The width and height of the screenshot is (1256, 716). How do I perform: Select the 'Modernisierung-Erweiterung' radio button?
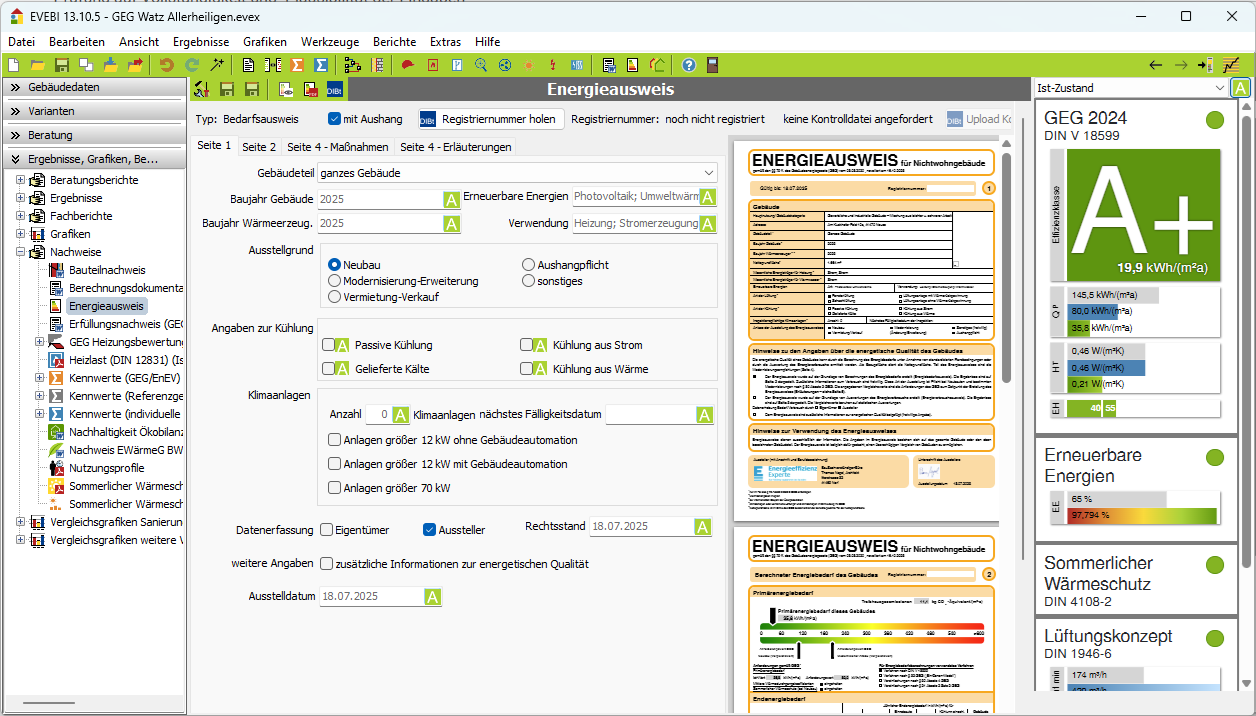[x=335, y=281]
